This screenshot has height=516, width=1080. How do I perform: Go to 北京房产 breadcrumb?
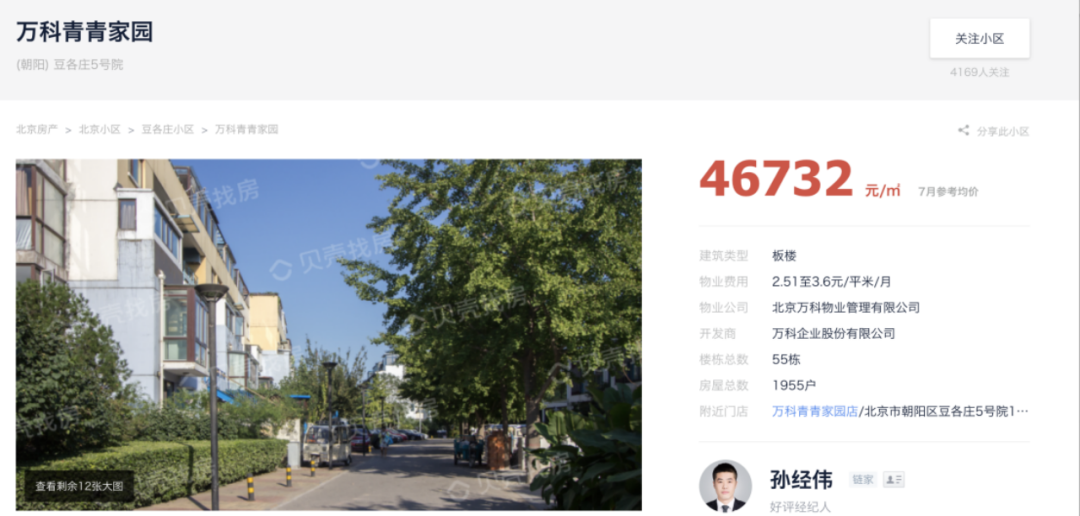pyautogui.click(x=37, y=130)
